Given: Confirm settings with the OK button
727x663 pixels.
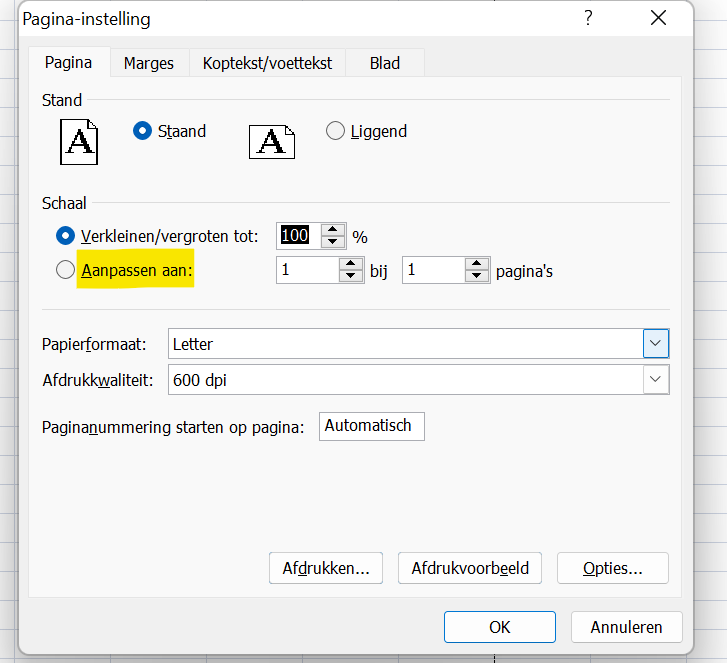Looking at the screenshot, I should tap(500, 627).
